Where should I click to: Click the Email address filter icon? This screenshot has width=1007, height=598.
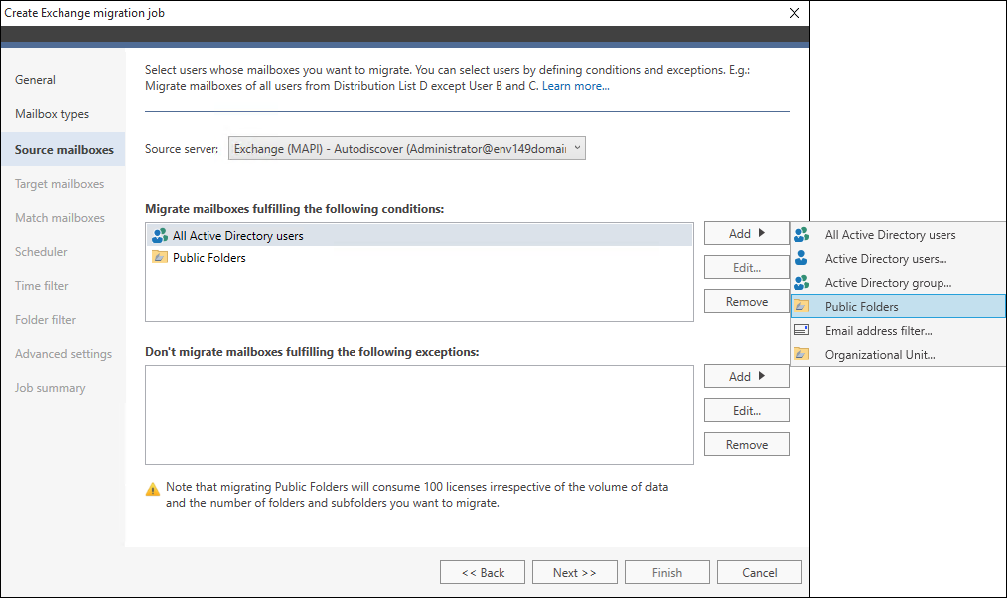click(801, 330)
